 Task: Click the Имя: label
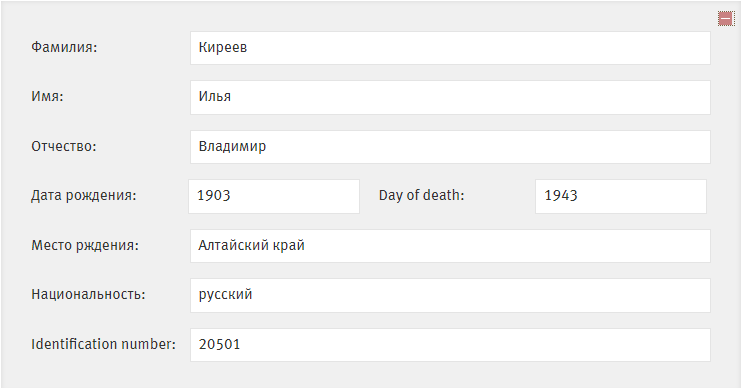tap(47, 97)
